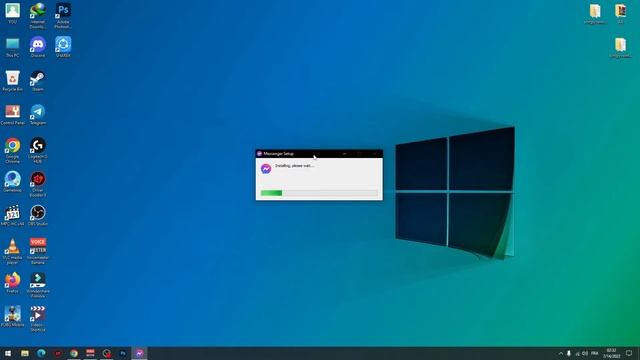Select the VLC media player desktop icon
Image resolution: width=640 pixels, height=360 pixels.
12,251
